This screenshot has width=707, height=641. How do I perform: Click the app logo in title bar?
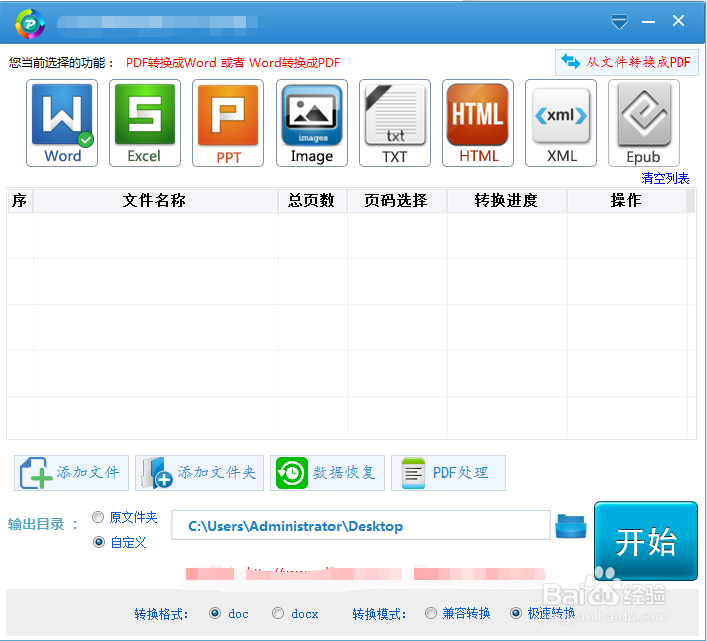tap(30, 23)
